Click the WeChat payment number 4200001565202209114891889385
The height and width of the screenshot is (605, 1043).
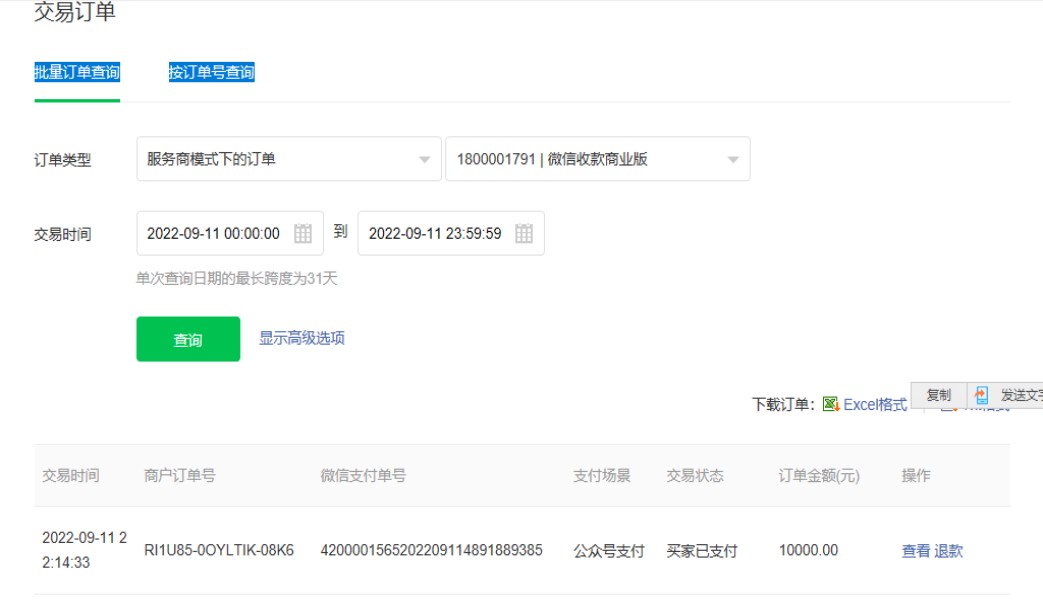[431, 551]
